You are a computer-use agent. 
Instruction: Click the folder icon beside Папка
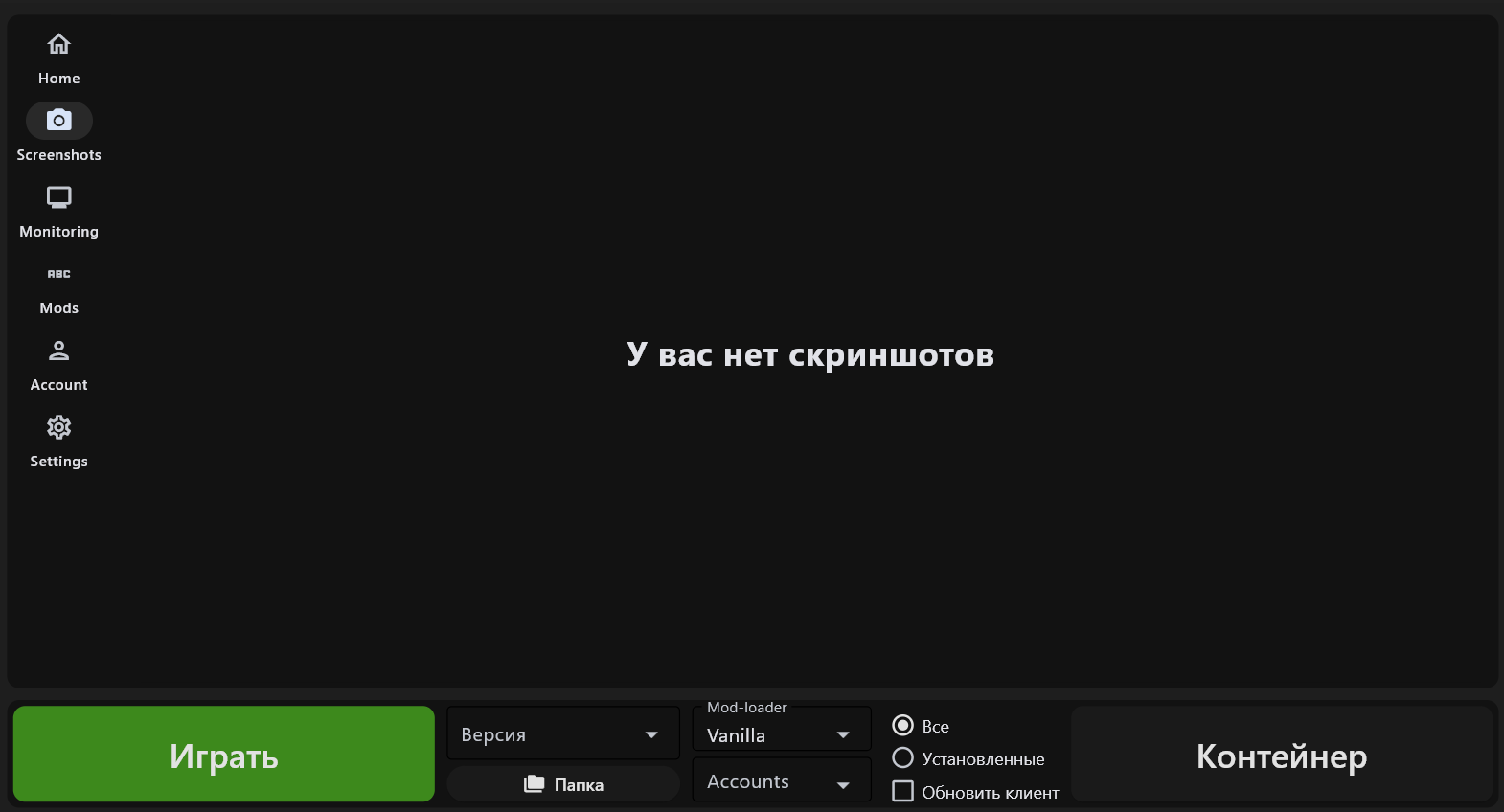click(x=534, y=784)
